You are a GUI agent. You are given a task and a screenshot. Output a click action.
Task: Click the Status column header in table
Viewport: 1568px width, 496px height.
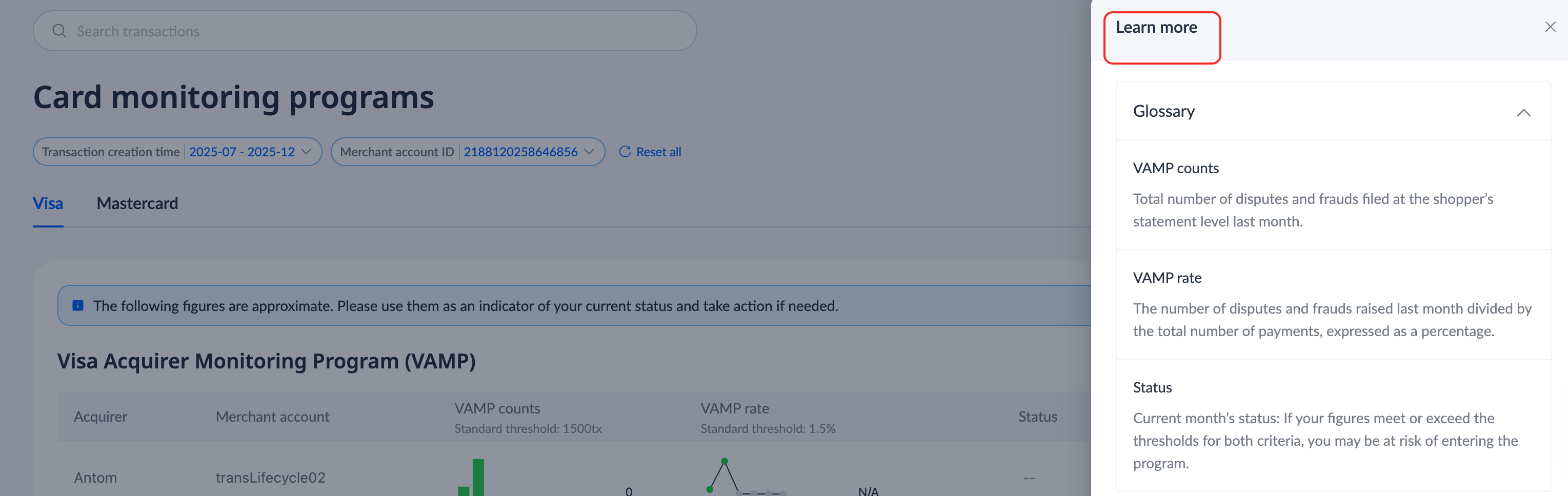[x=1037, y=417]
